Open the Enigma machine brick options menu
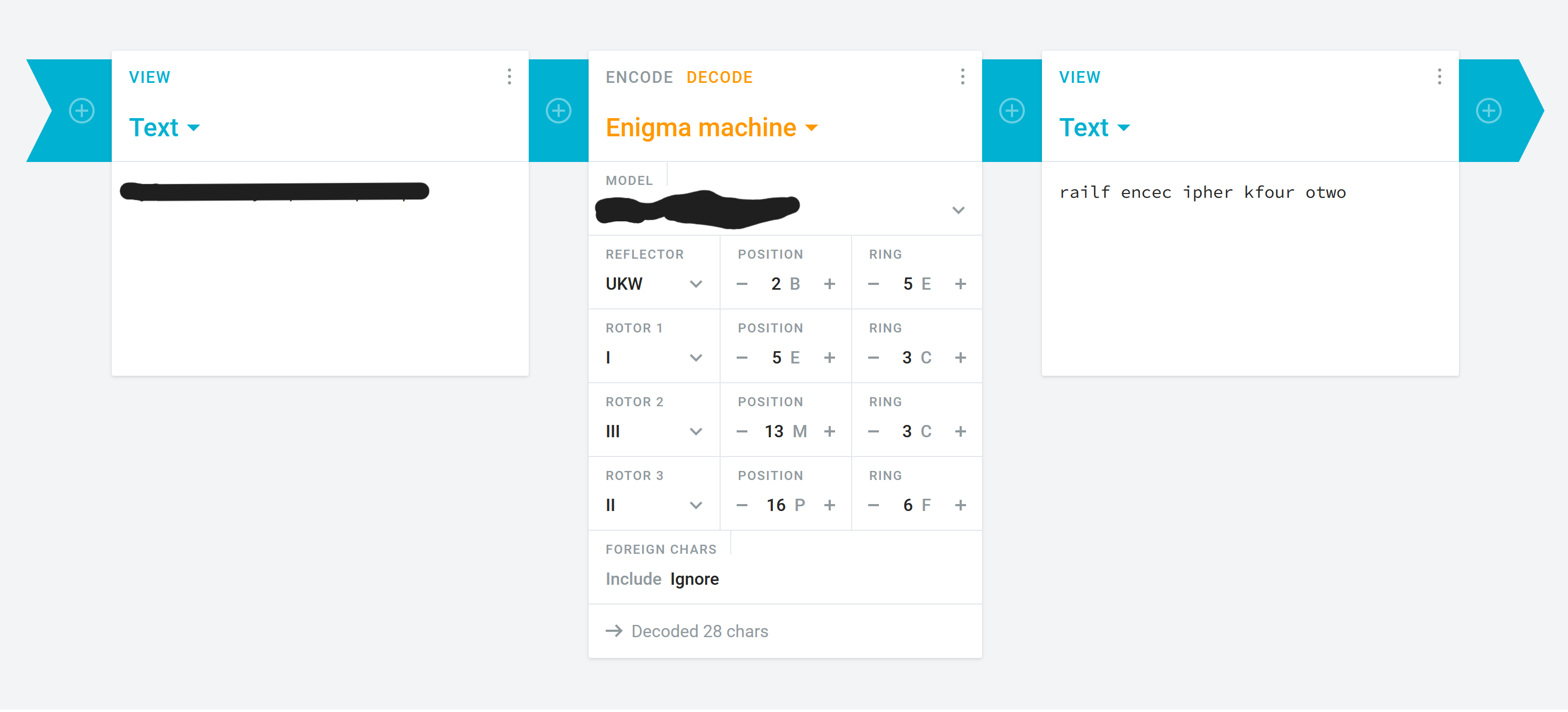Image resolution: width=1568 pixels, height=712 pixels. click(x=962, y=76)
